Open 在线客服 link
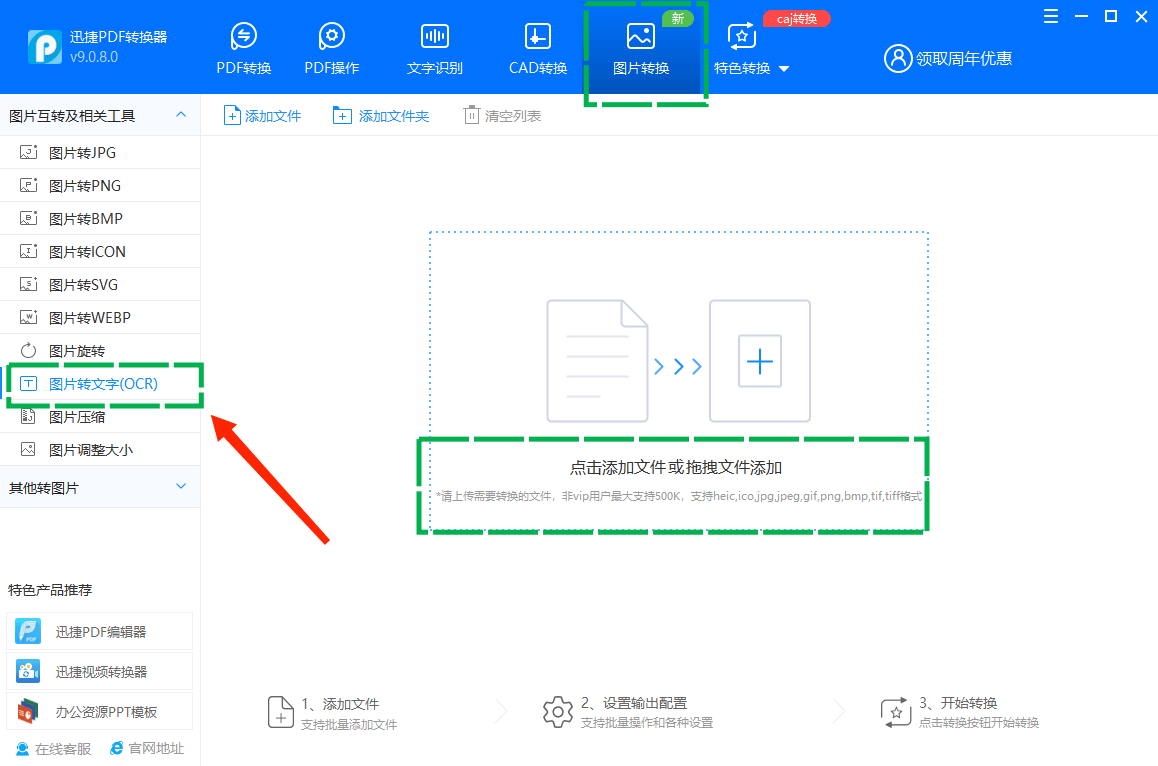Screen dimensions: 1158x766 pyautogui.click(x=54, y=749)
